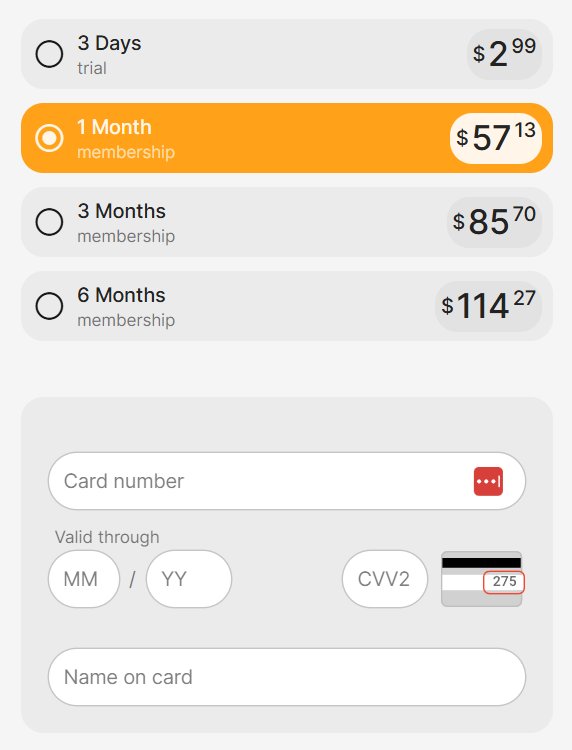The width and height of the screenshot is (572, 750).
Task: Select the 3 Days trial radio button
Action: (x=49, y=54)
